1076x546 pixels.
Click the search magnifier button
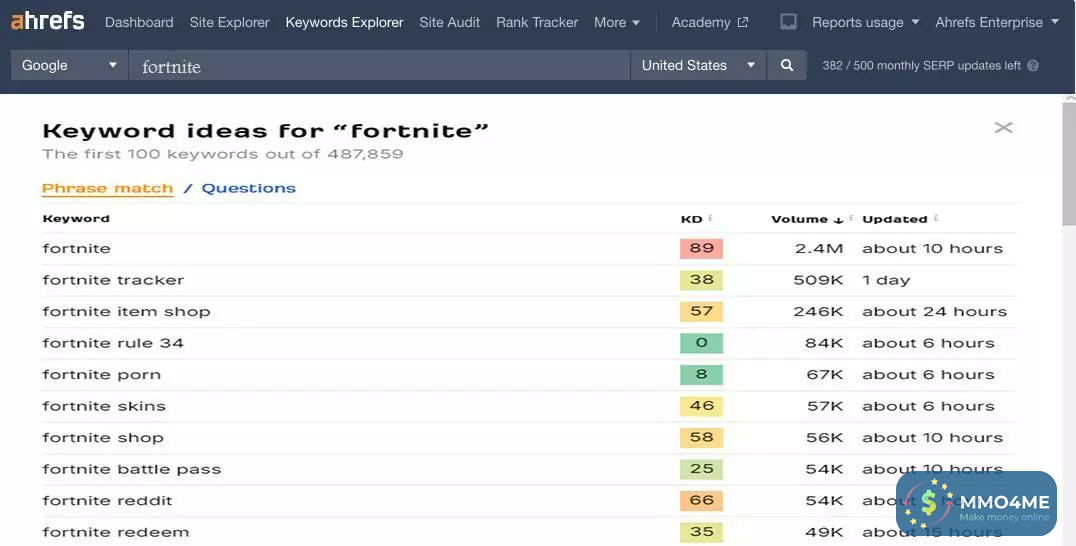tap(787, 66)
